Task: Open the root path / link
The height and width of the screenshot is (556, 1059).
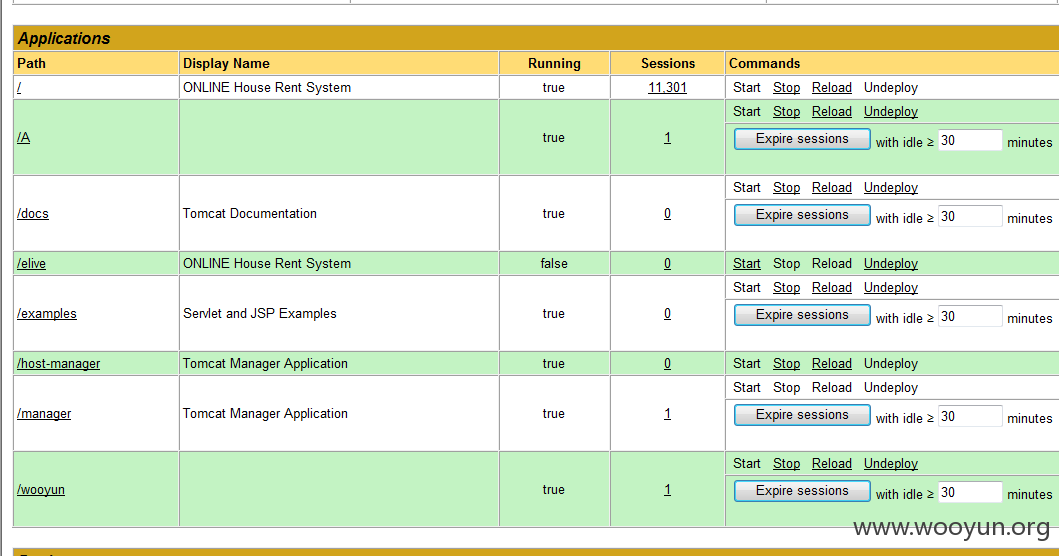Action: [x=19, y=88]
